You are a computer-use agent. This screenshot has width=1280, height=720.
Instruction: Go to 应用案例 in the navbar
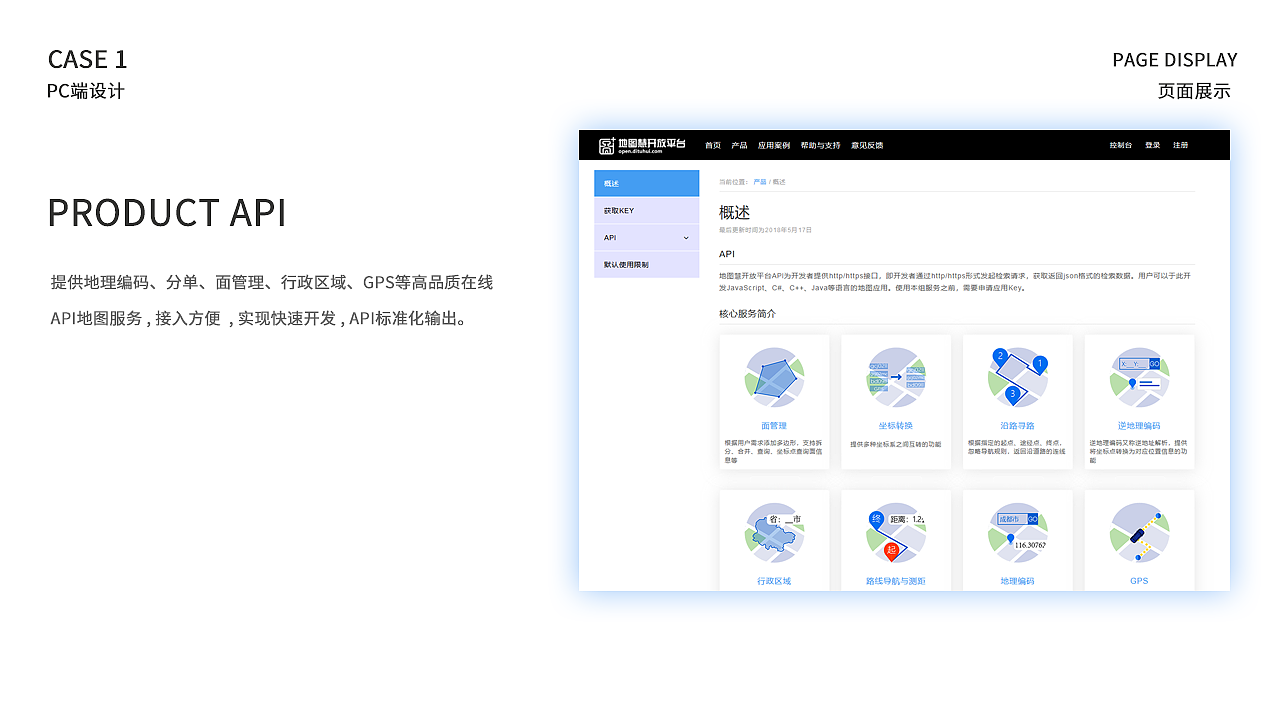coord(774,146)
